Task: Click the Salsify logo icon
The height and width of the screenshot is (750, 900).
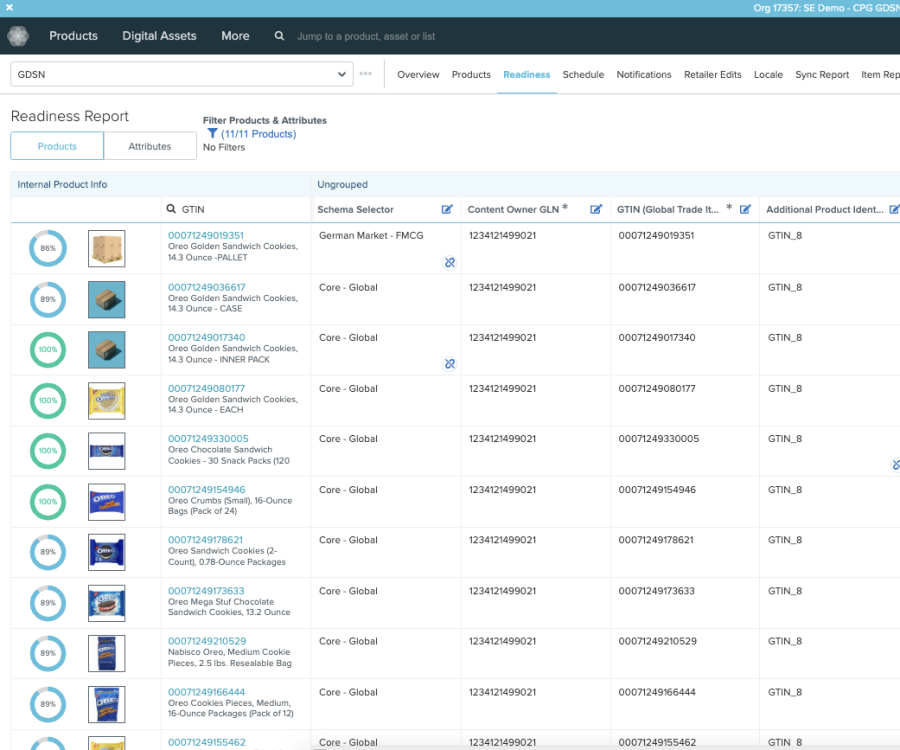Action: [x=18, y=36]
